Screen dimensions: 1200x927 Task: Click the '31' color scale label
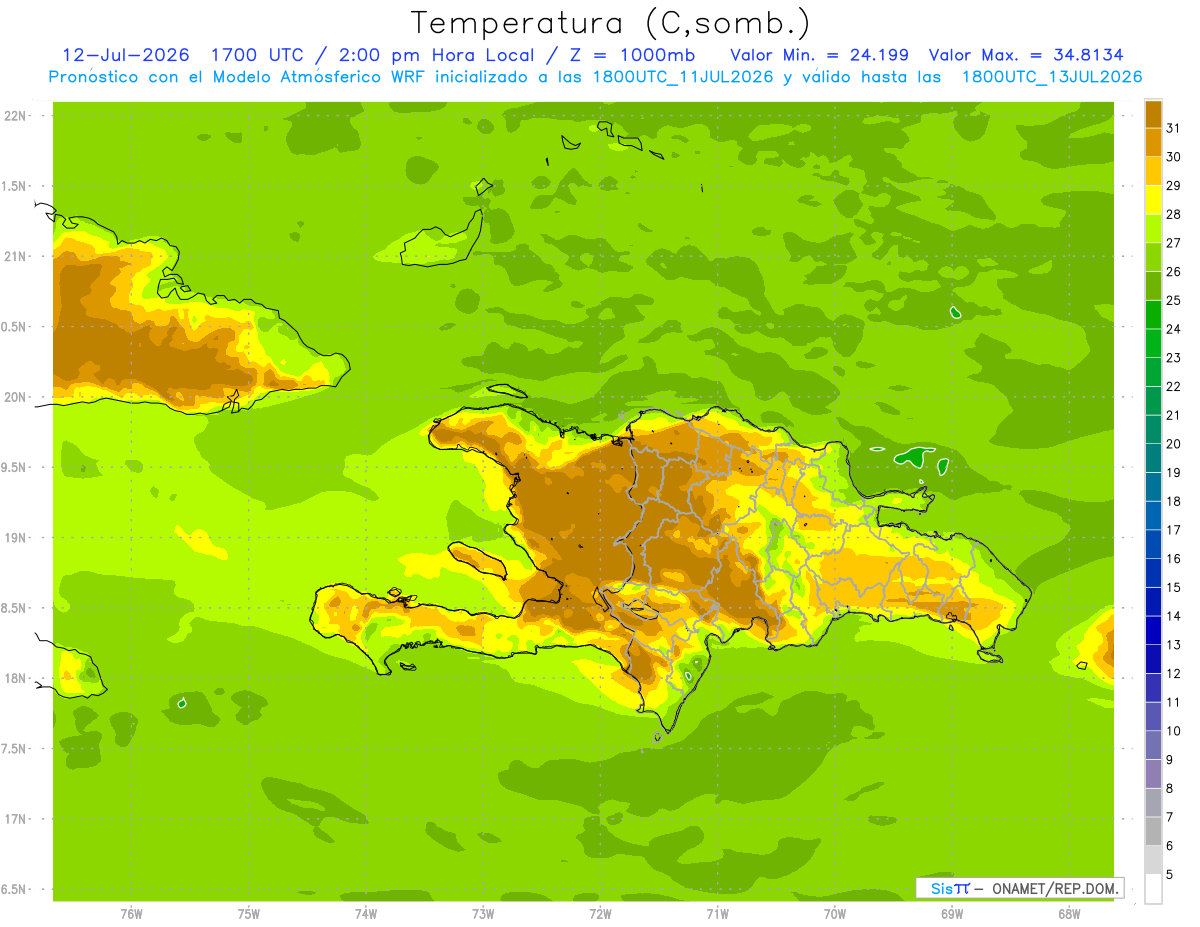(x=1173, y=128)
